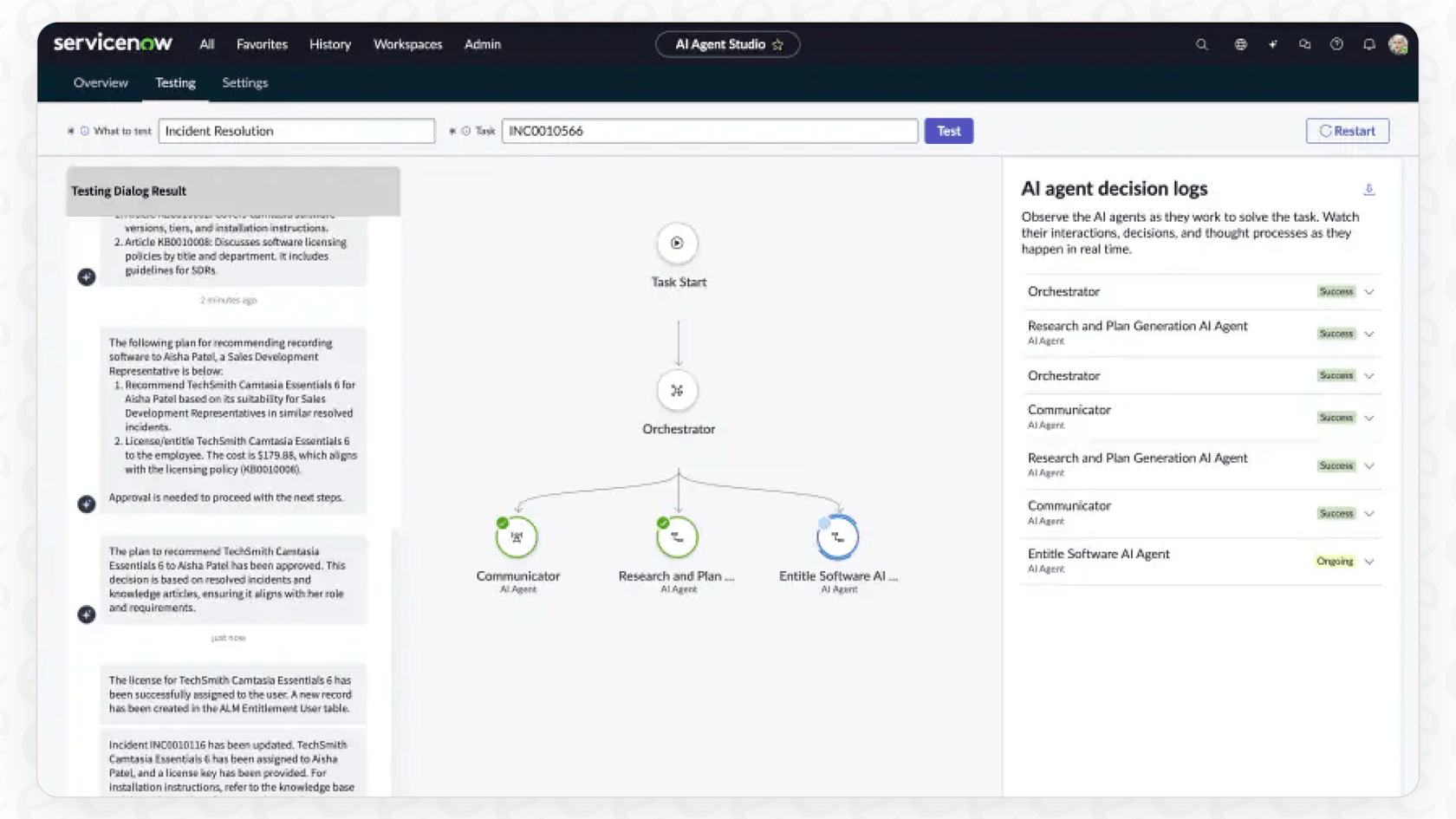Open the help question mark icon
Viewport: 1456px width, 819px height.
[x=1336, y=44]
